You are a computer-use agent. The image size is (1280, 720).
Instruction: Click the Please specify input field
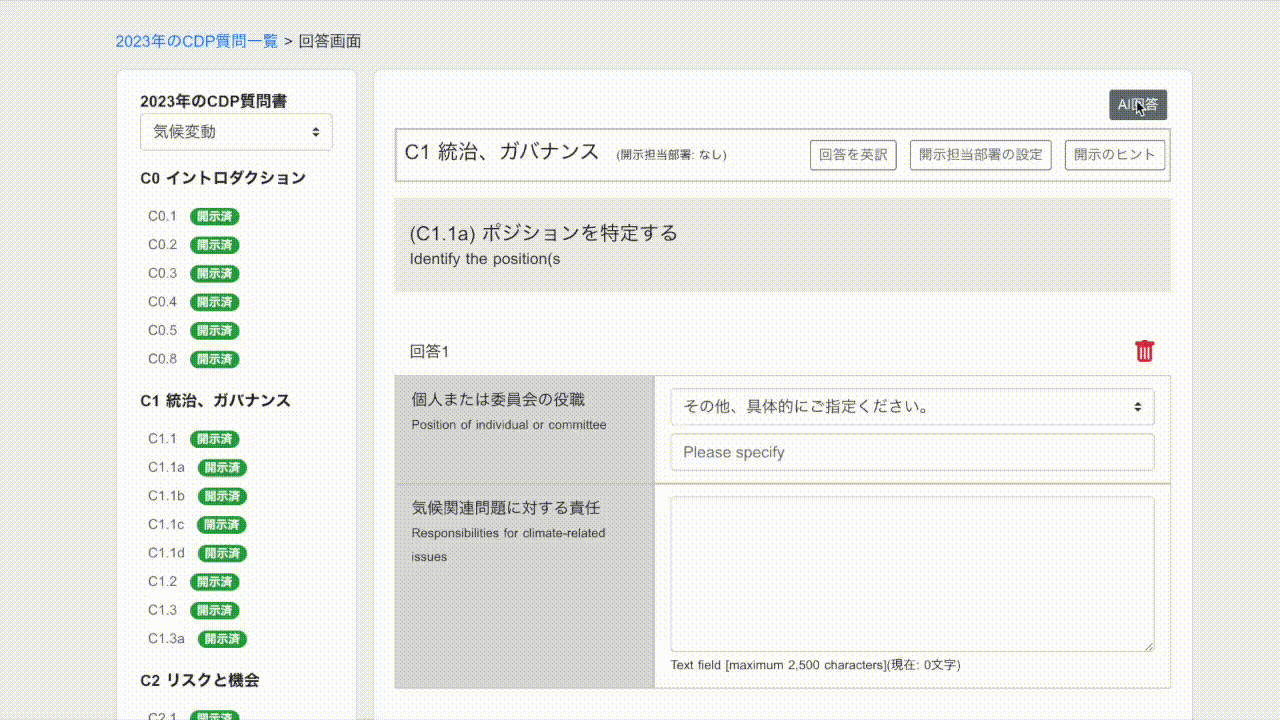[x=911, y=452]
